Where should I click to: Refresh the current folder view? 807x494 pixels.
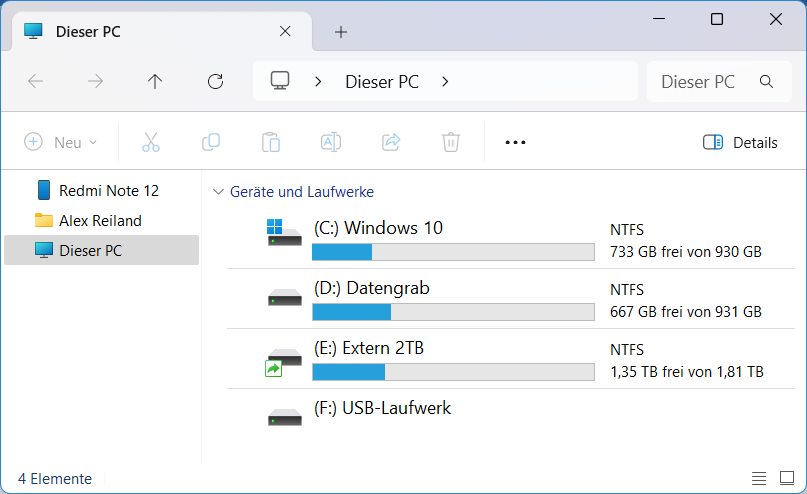click(x=215, y=82)
